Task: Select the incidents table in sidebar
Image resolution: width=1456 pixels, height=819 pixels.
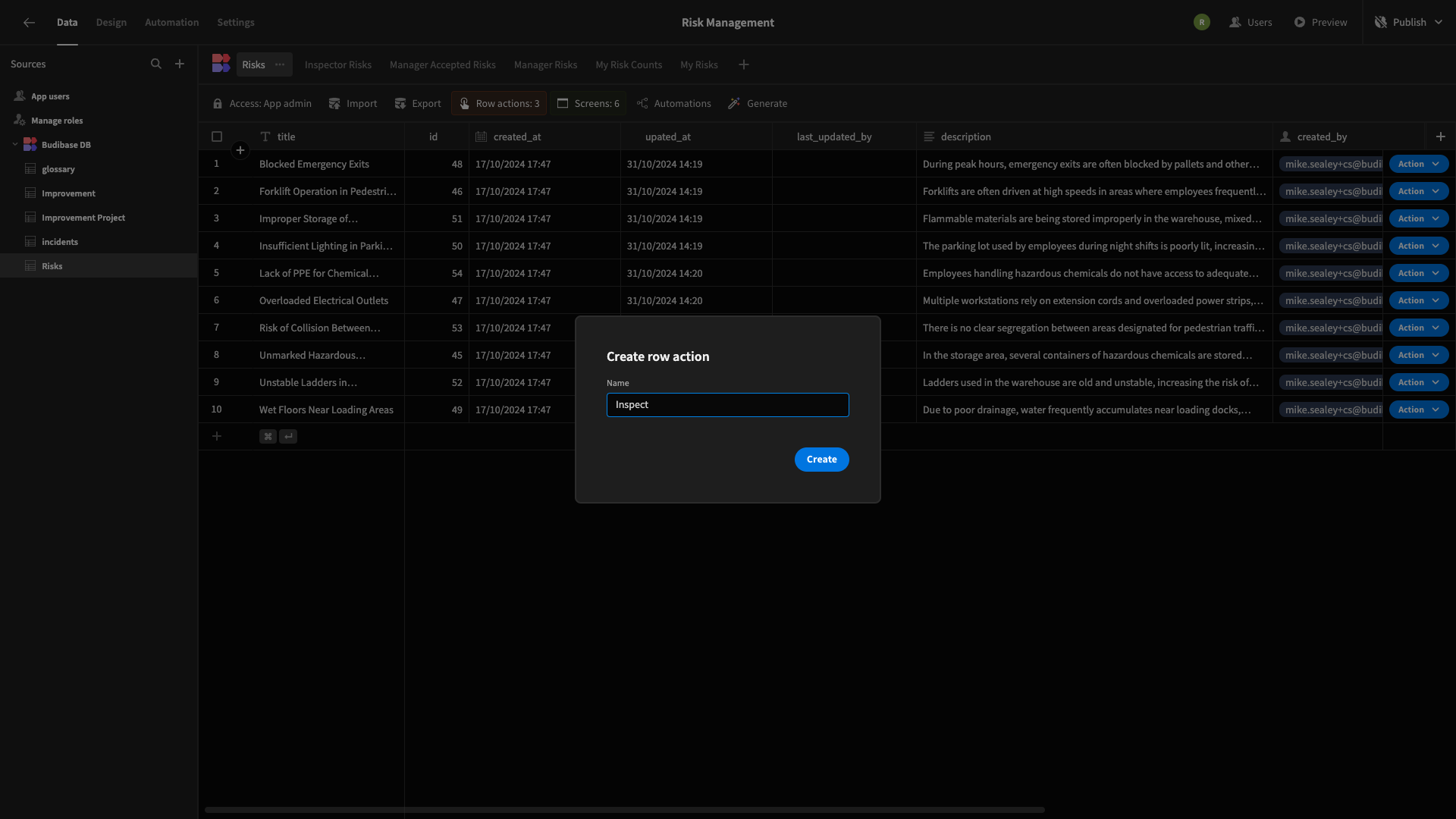Action: point(99,242)
